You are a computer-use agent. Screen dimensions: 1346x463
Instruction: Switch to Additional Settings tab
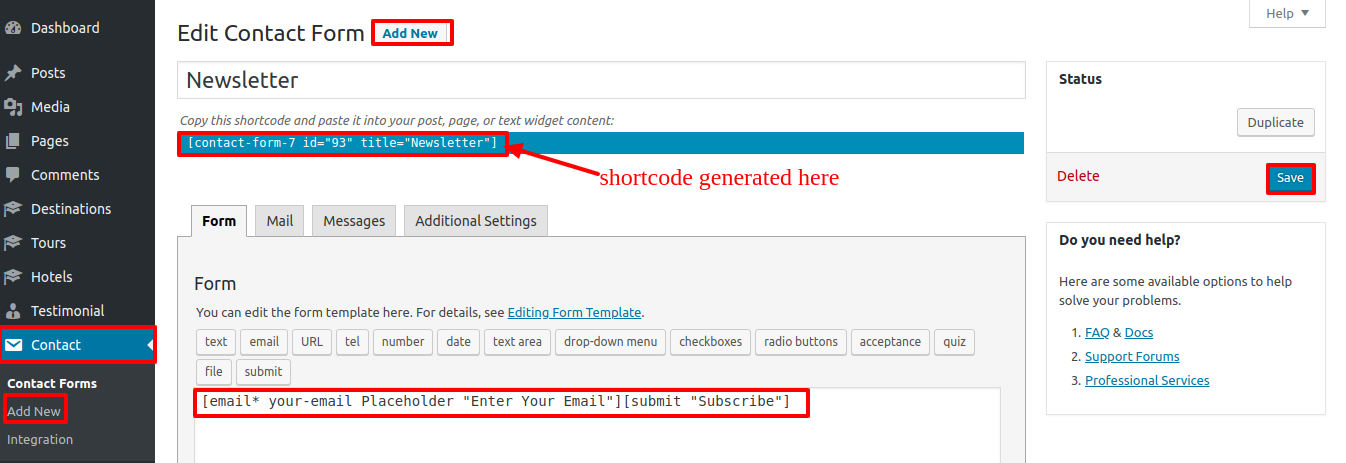[476, 221]
